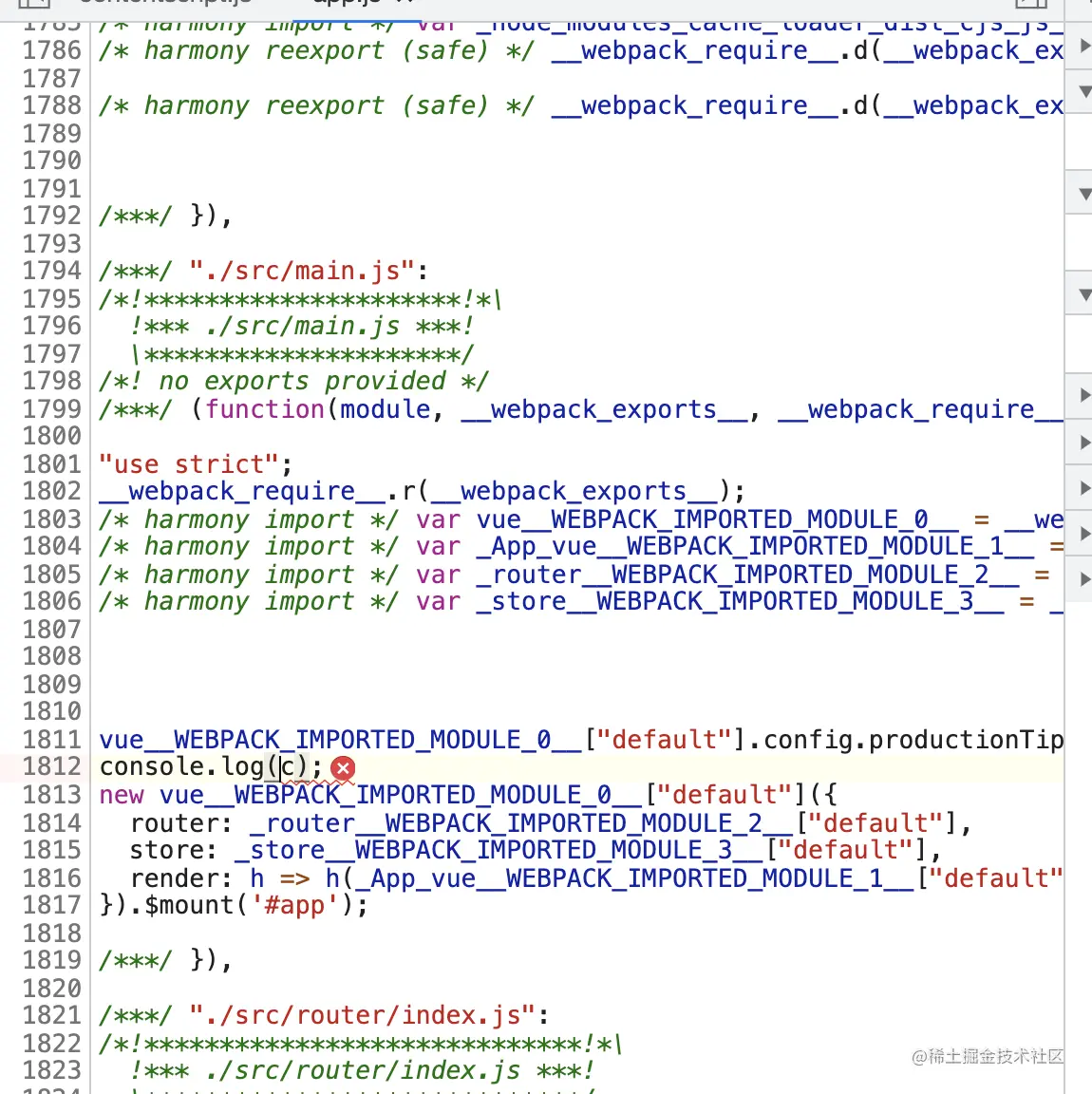Image resolution: width=1092 pixels, height=1094 pixels.
Task: Click line number 1813 in the gutter
Action: click(51, 795)
